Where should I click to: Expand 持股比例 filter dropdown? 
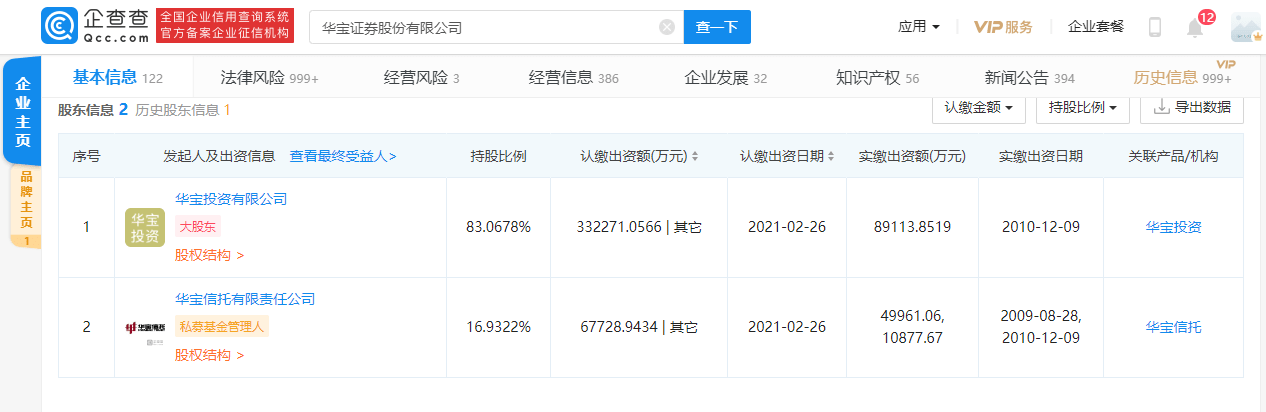1083,107
